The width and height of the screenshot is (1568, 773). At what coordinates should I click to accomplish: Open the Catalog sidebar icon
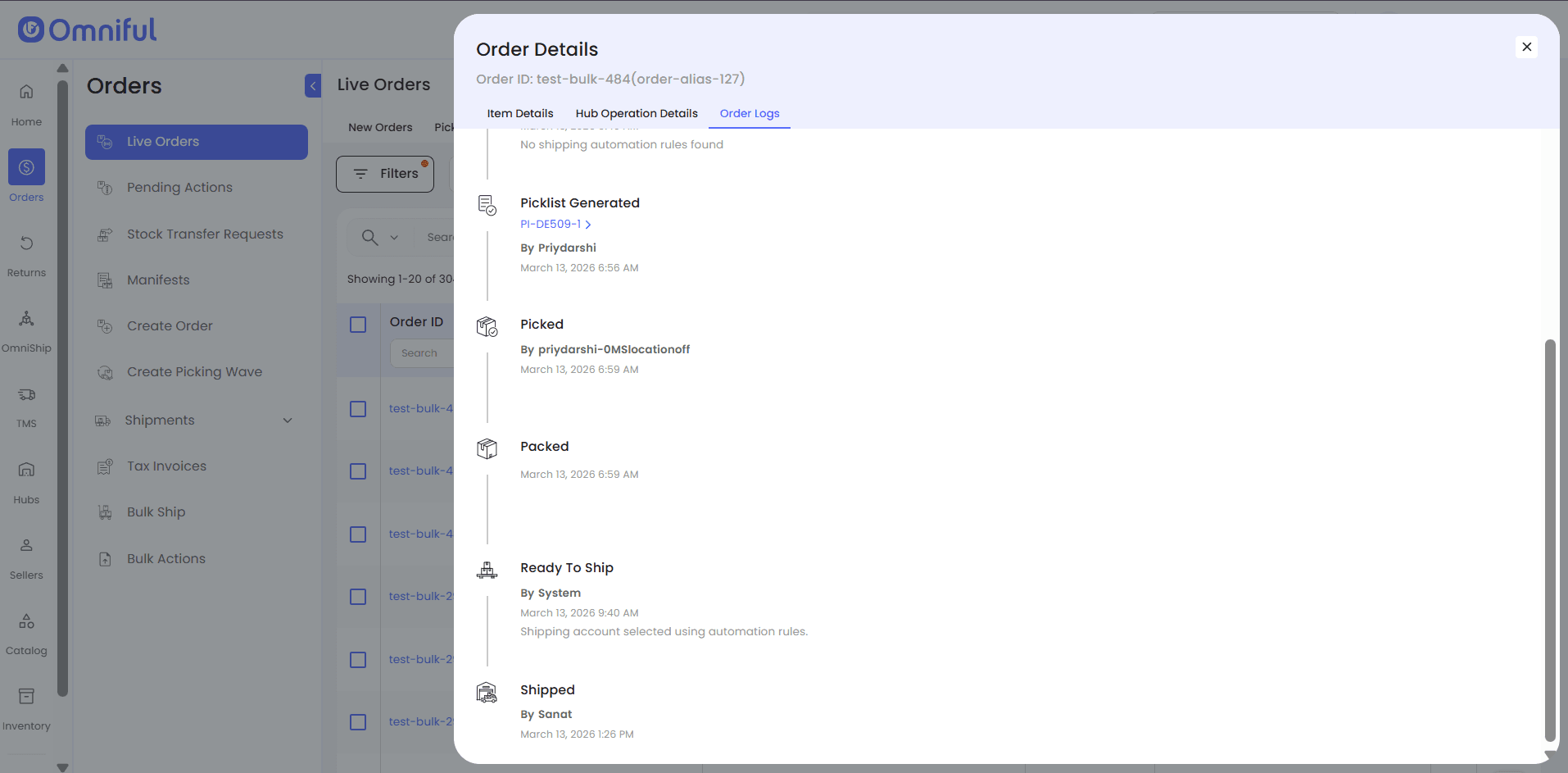coord(26,621)
